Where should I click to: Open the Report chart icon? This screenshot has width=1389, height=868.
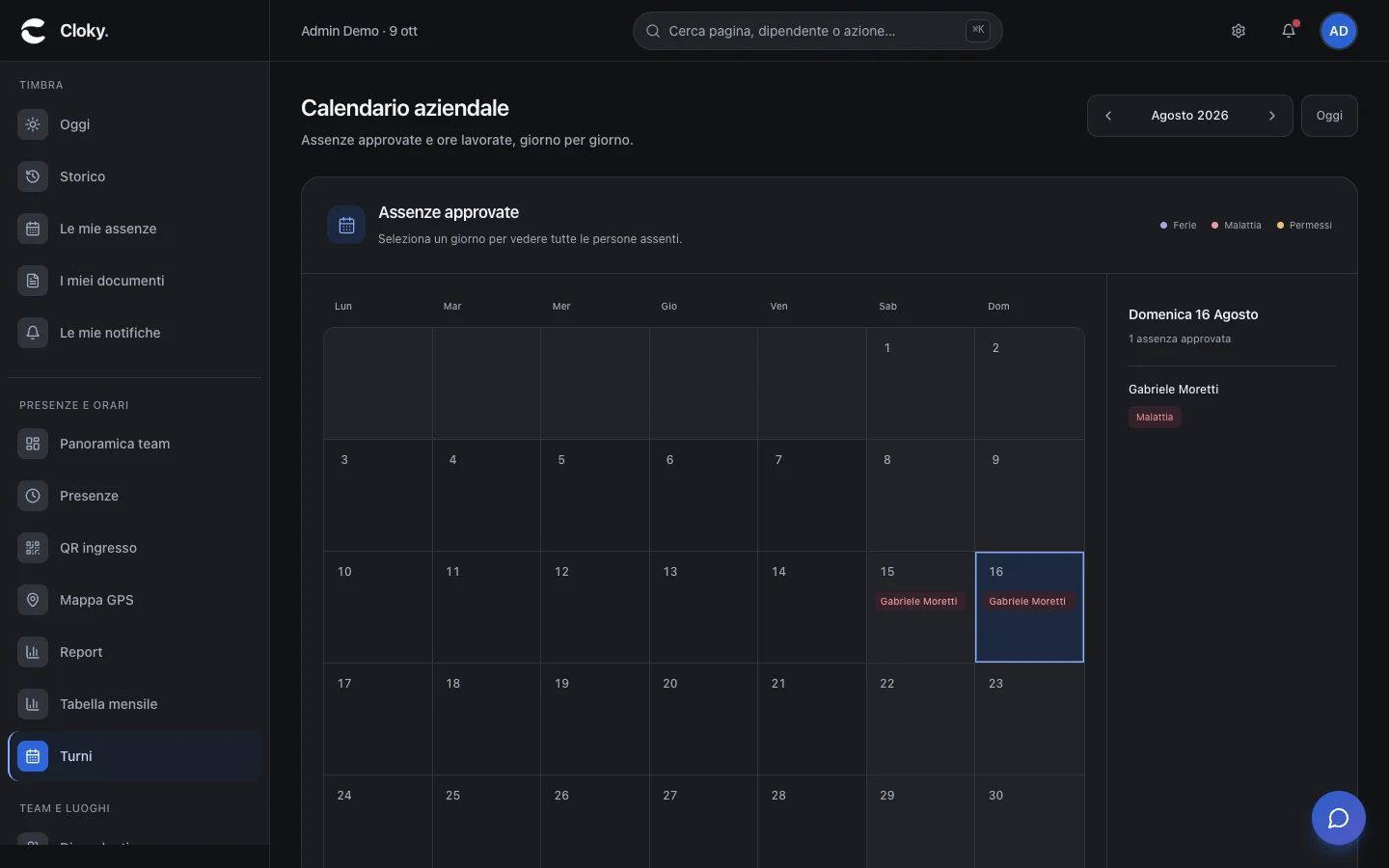[33, 652]
